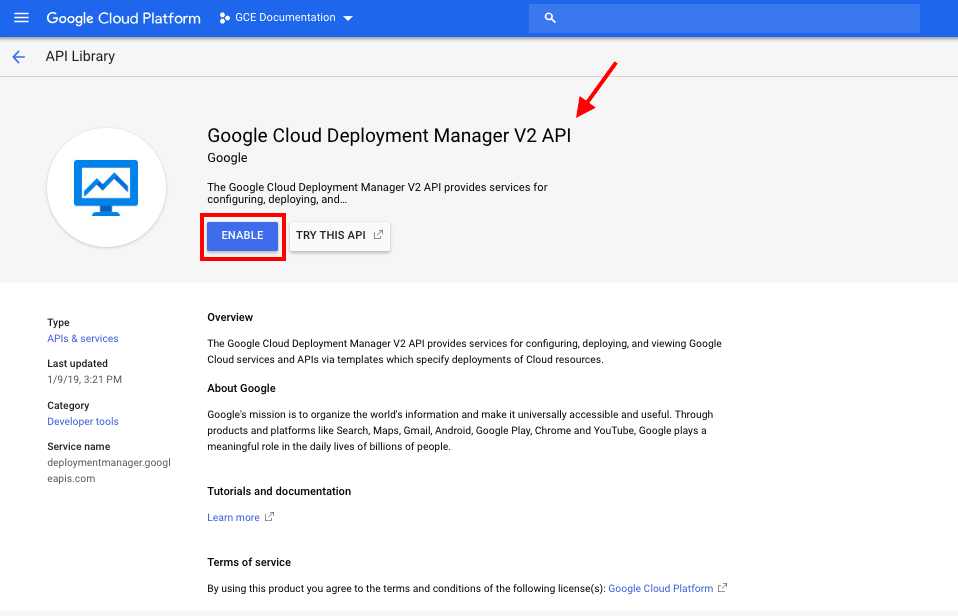Click the external-link icon in TRY THIS API
Image resolution: width=958 pixels, height=616 pixels.
coord(378,235)
